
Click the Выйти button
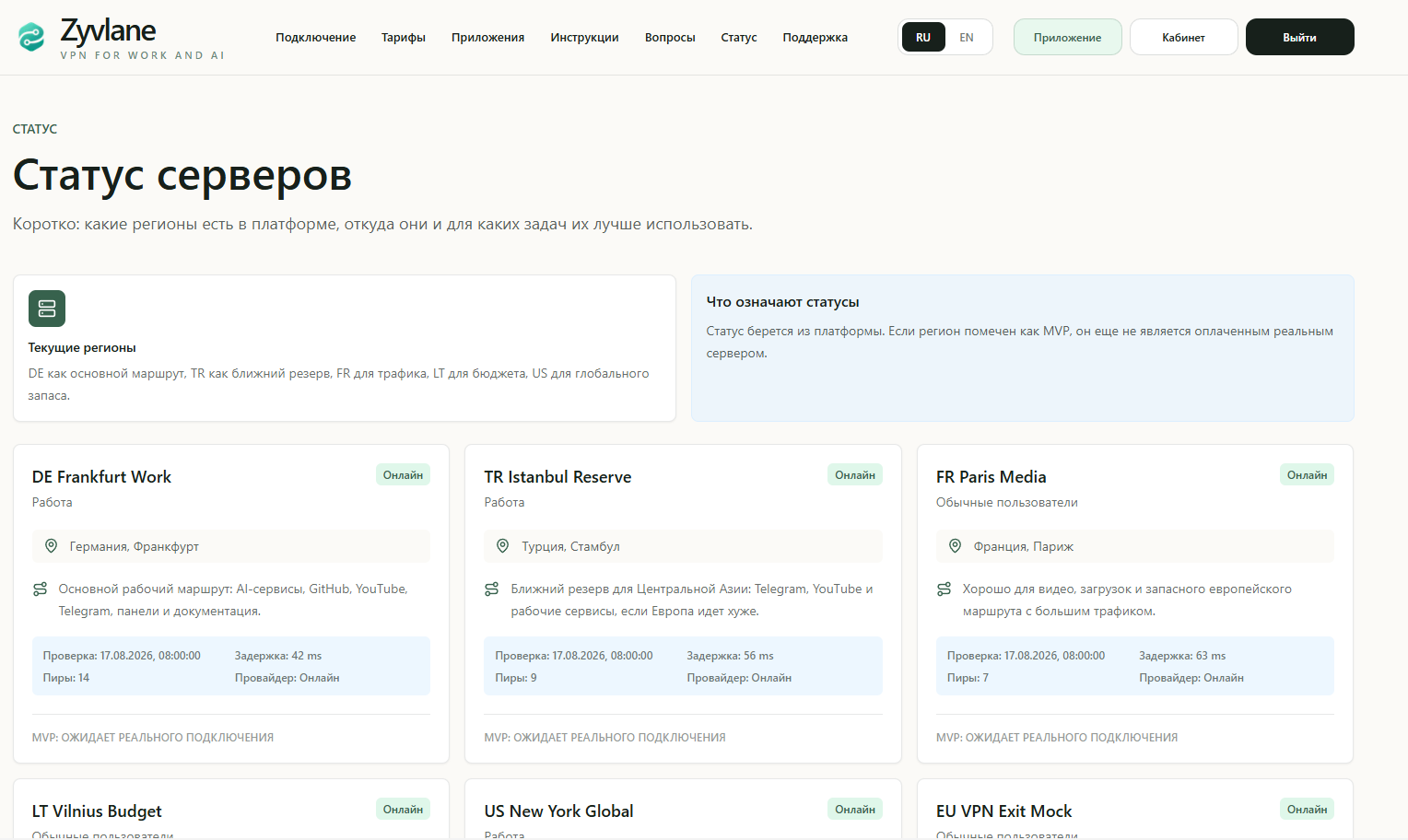click(x=1300, y=37)
